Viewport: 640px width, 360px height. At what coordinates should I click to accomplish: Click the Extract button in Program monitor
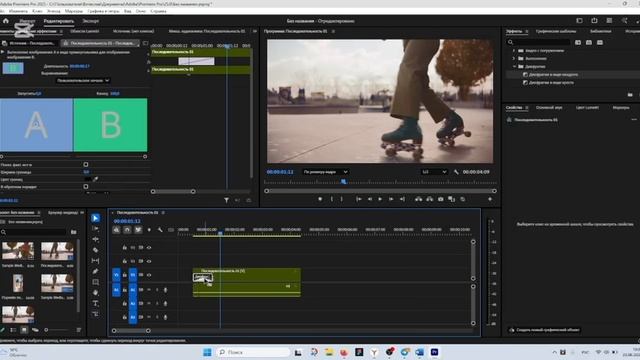429,199
